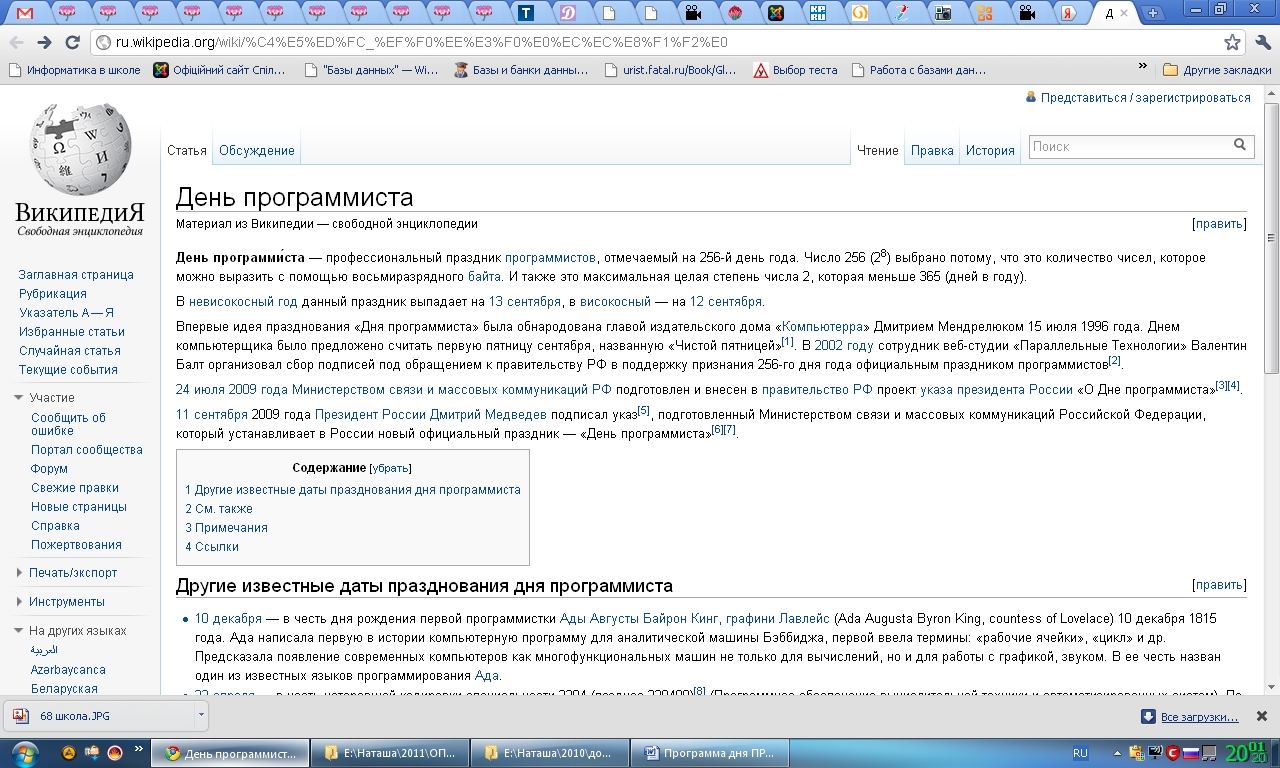
Task: Open the downloaded 68 школа.JPG file
Action: click(99, 716)
